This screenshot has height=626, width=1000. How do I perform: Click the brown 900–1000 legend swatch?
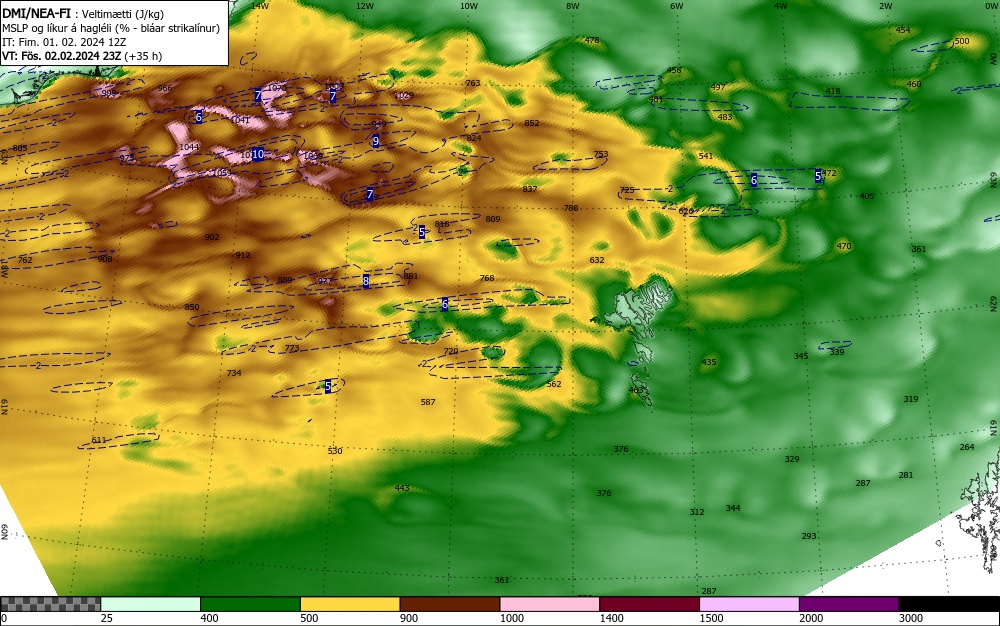450,604
